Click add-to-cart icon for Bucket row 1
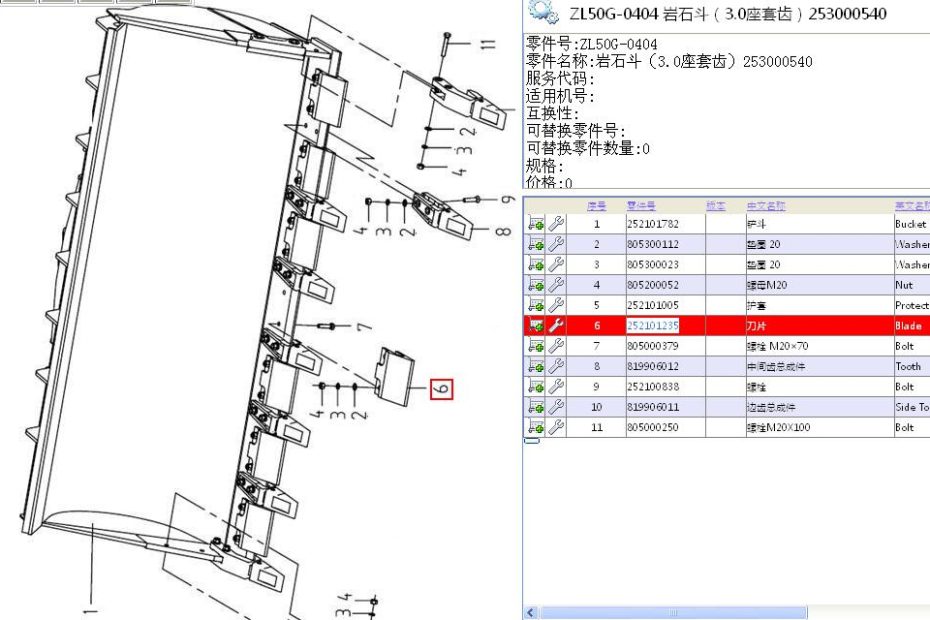Image resolution: width=930 pixels, height=620 pixels. pos(536,225)
